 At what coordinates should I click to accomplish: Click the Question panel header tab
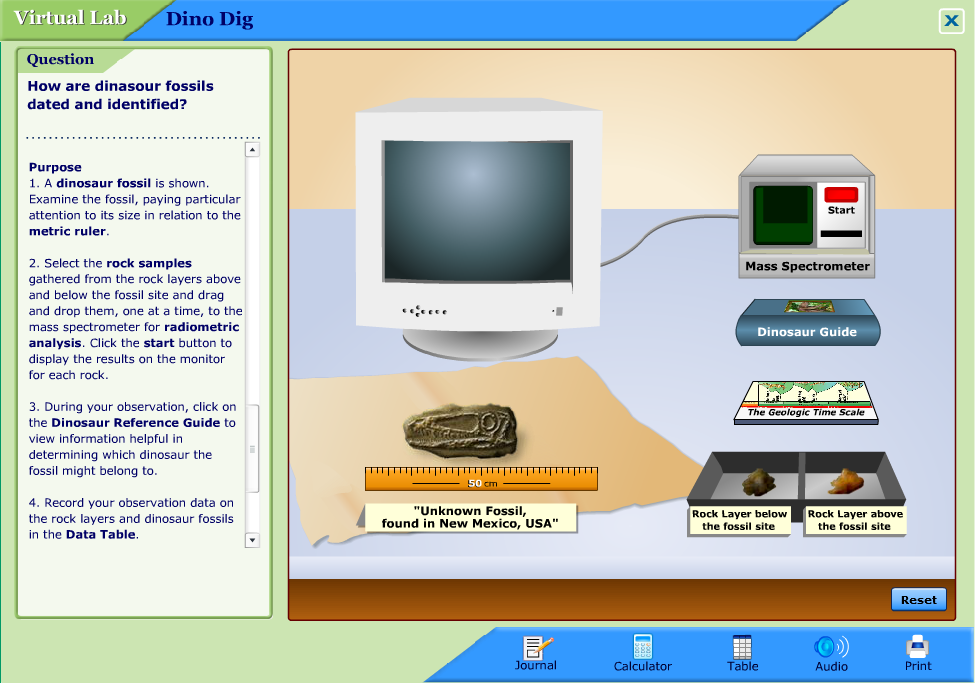point(61,60)
